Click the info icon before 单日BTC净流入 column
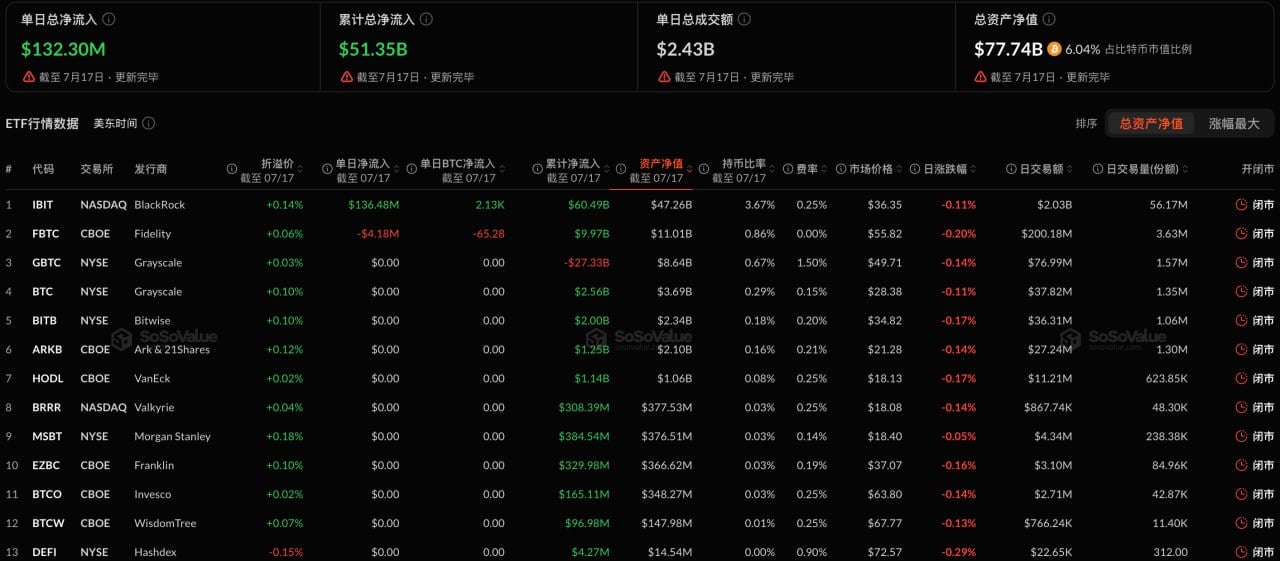The width and height of the screenshot is (1280, 561). pyautogui.click(x=411, y=169)
